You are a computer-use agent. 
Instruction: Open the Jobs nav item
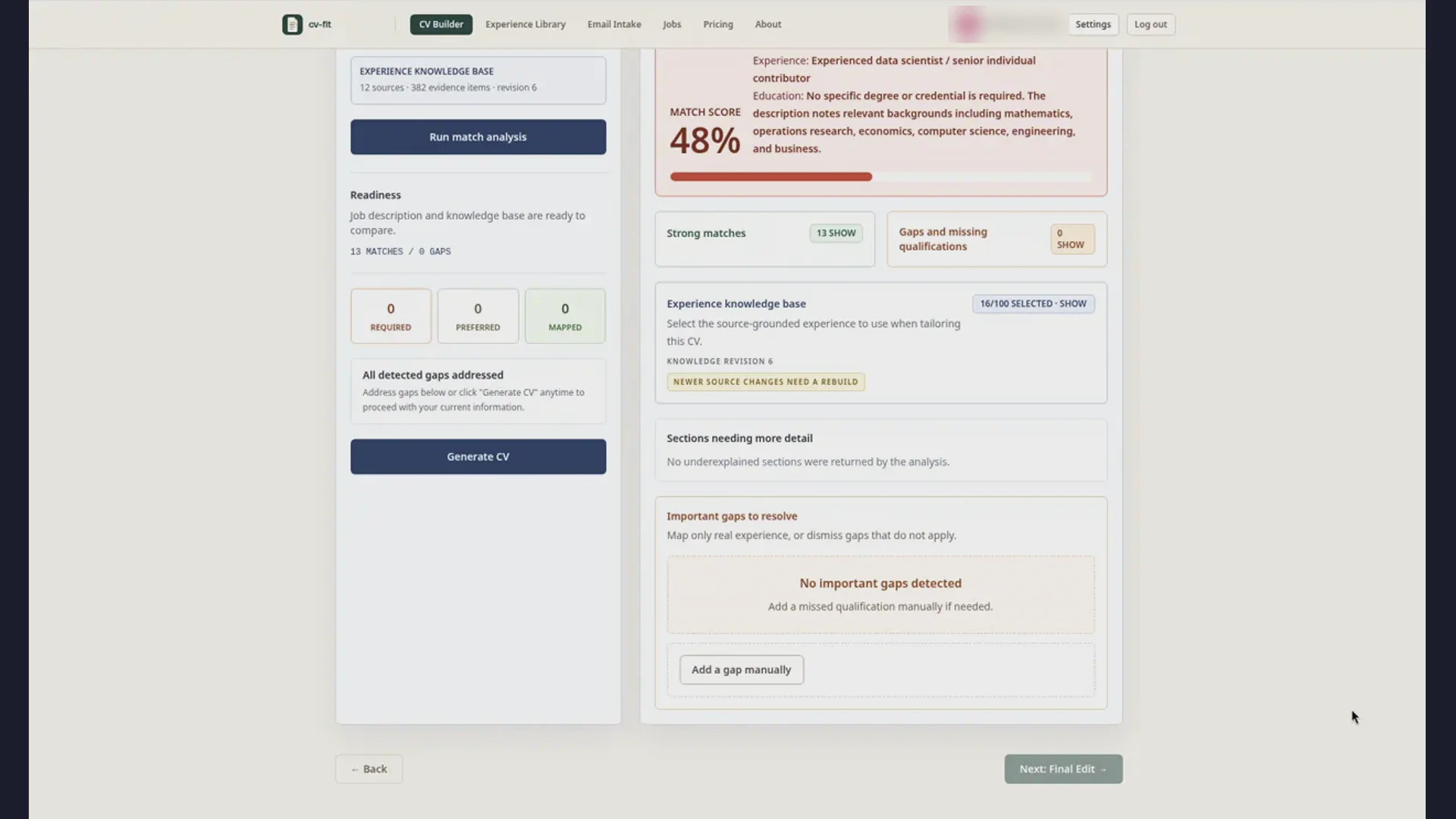[x=672, y=24]
